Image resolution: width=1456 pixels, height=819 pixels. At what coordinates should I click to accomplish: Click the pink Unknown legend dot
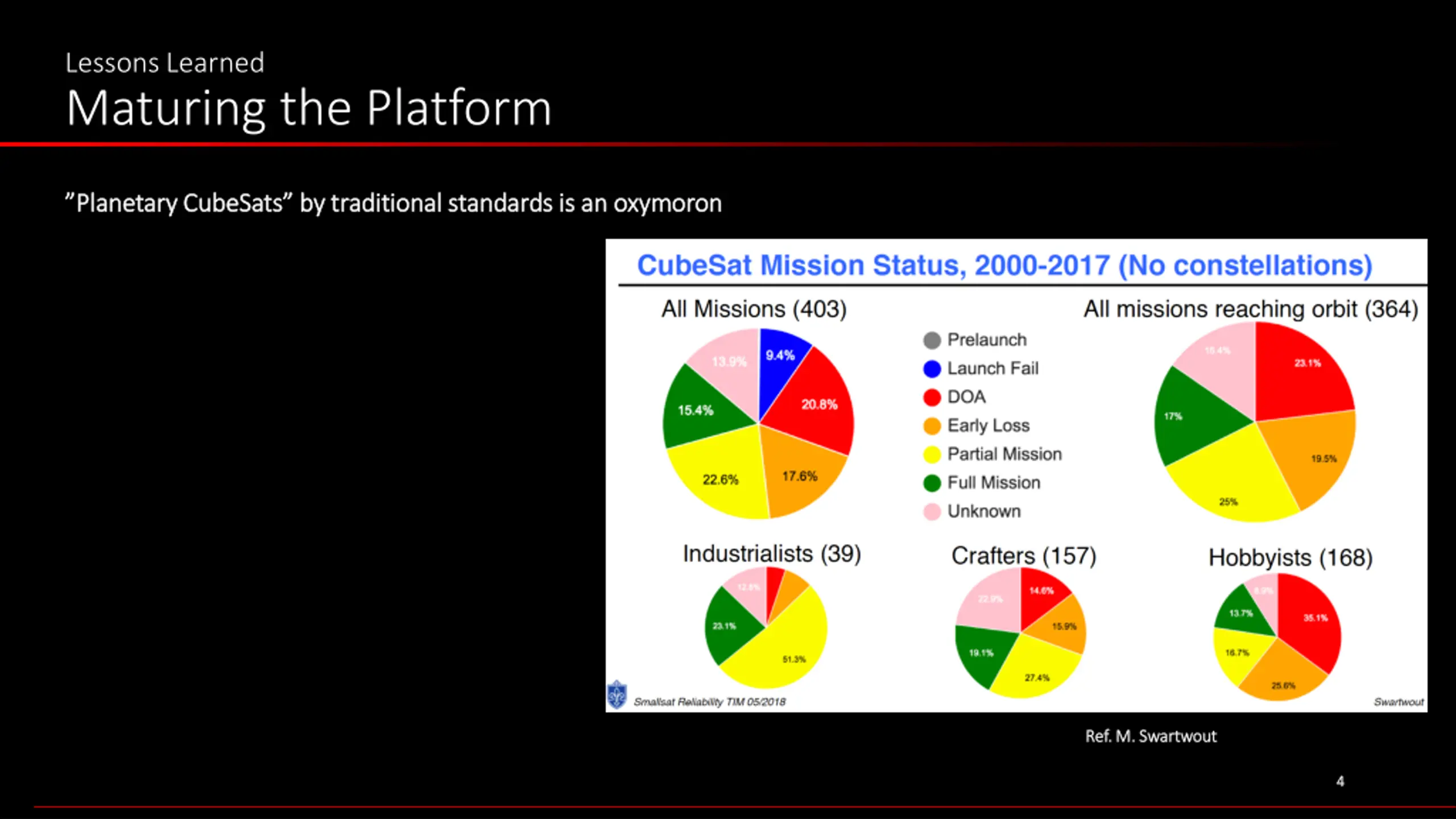pyautogui.click(x=932, y=511)
